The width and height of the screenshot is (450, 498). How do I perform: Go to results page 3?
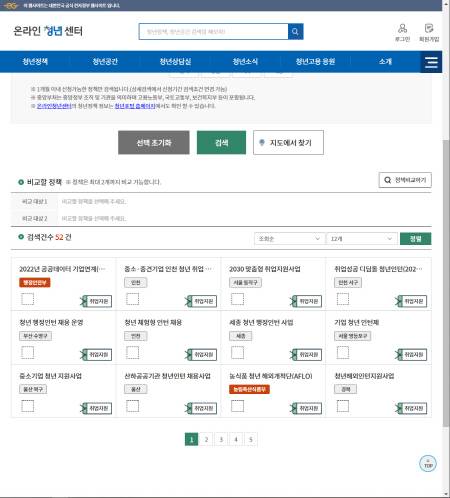tap(221, 440)
